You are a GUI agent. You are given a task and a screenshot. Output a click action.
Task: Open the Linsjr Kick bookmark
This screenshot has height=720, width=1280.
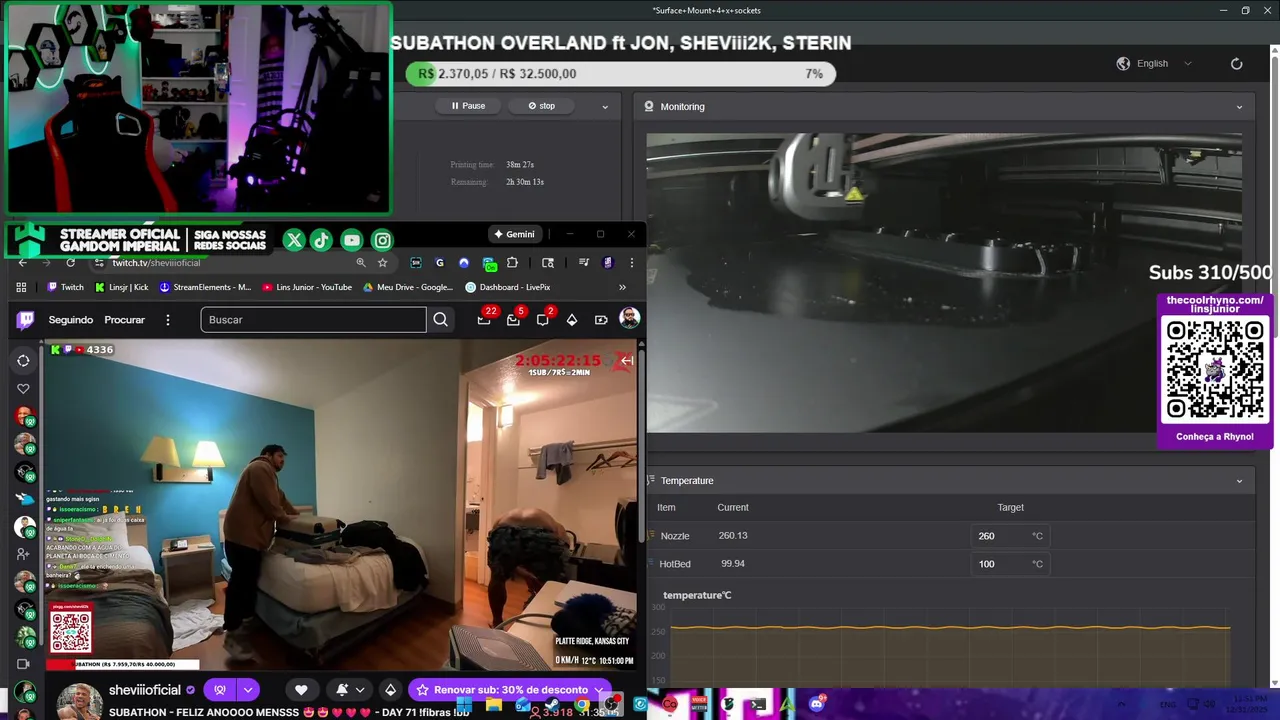[121, 287]
